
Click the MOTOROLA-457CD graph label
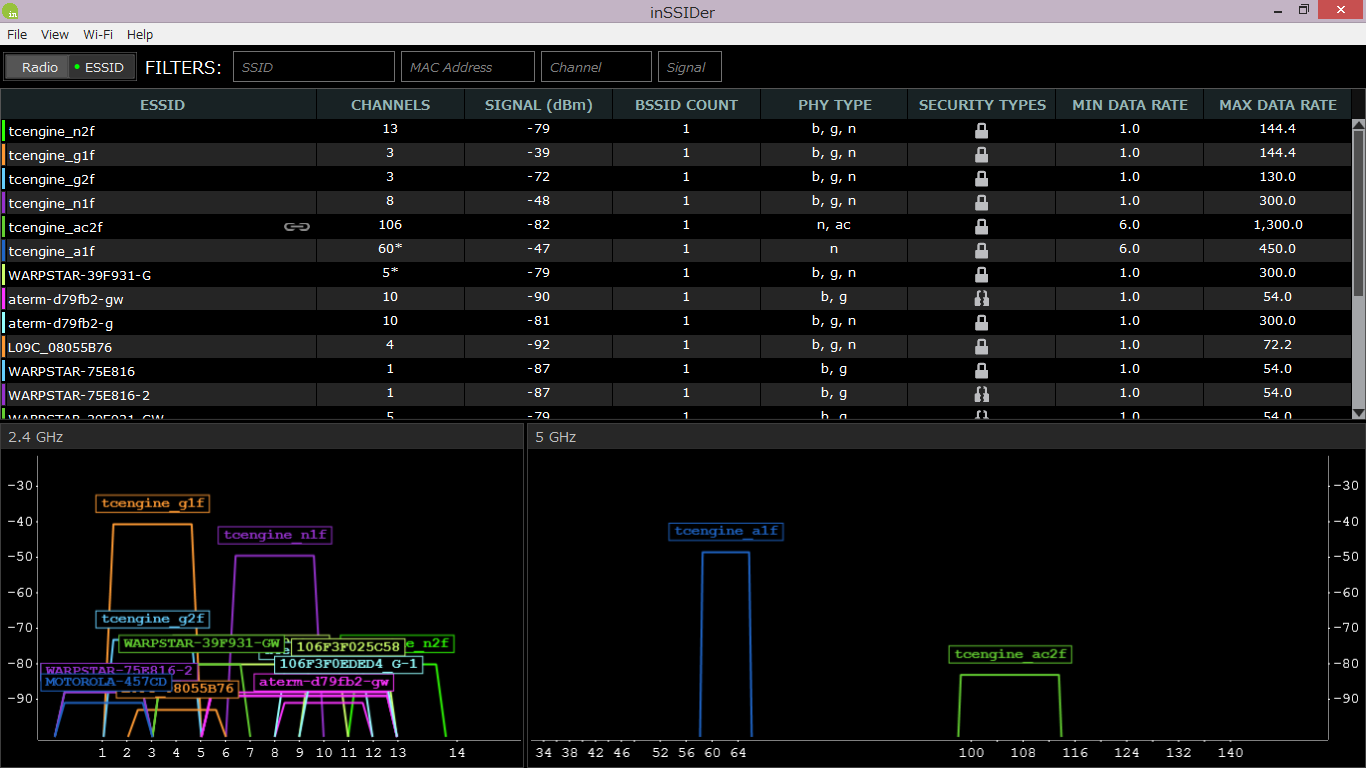click(x=106, y=682)
